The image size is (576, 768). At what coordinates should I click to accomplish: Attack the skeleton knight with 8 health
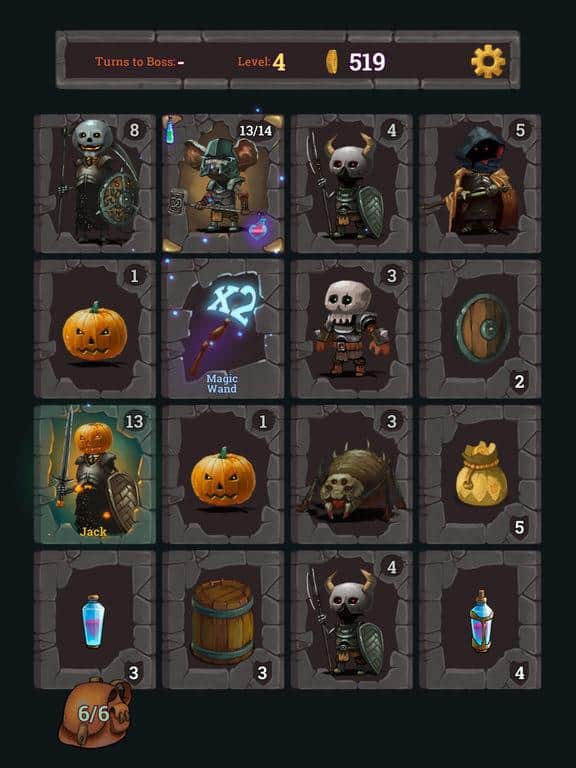point(95,184)
